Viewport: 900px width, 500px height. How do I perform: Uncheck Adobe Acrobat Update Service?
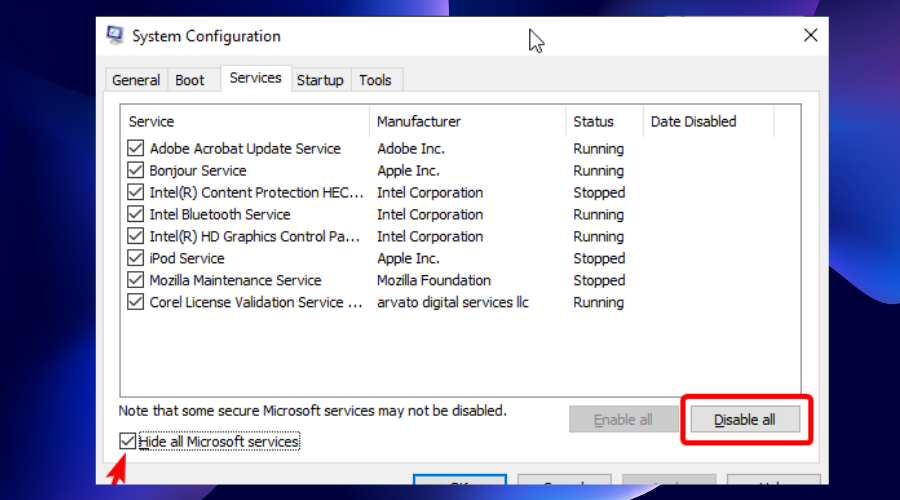pos(135,148)
